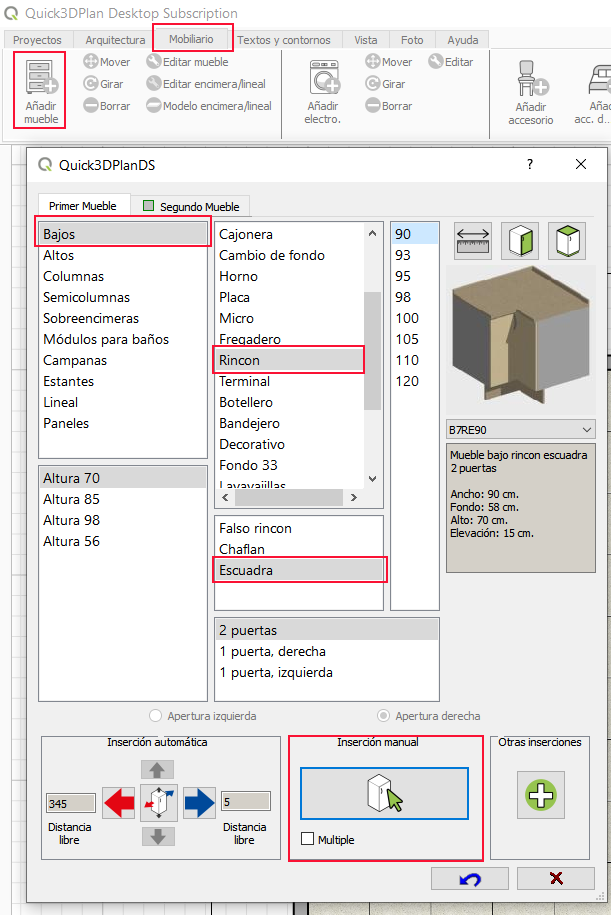Open the Ayuda tab
Image resolution: width=611 pixels, height=915 pixels.
coord(463,40)
